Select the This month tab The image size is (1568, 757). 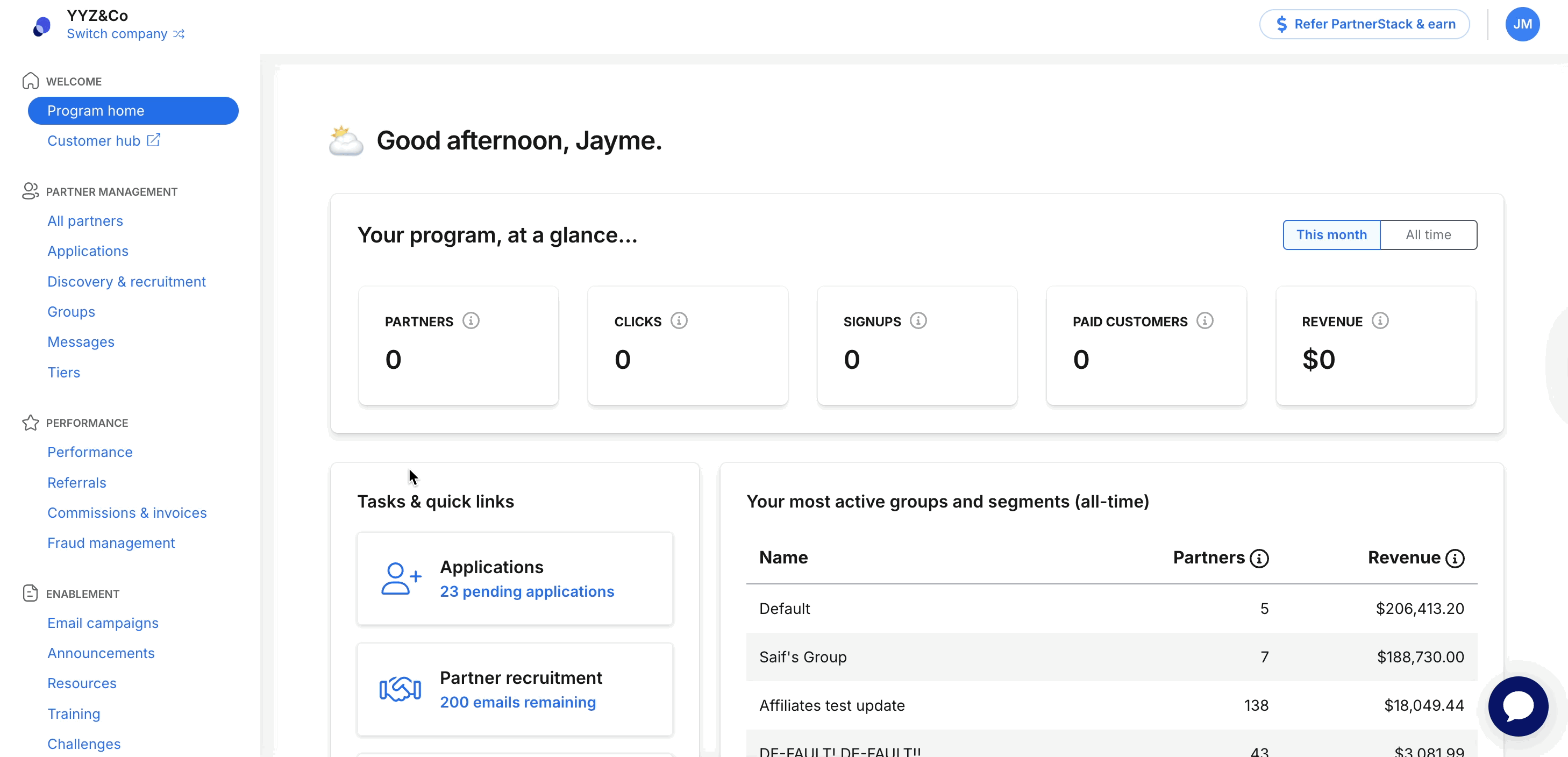click(x=1331, y=234)
